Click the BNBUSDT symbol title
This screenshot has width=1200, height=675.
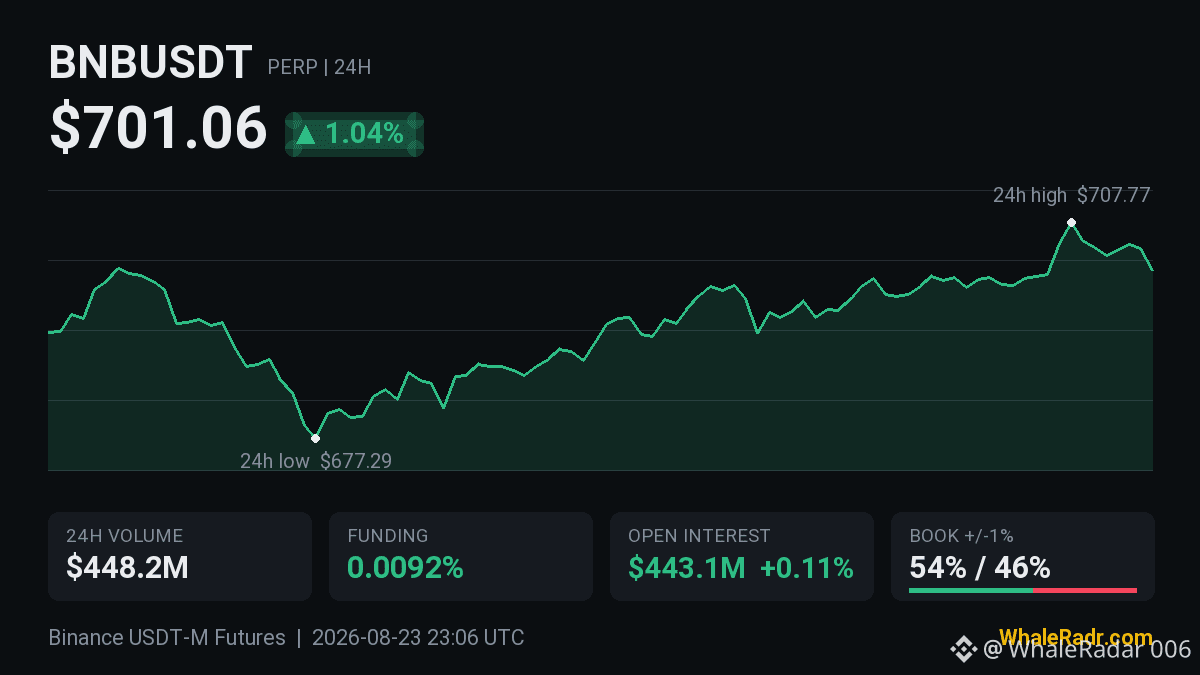click(150, 64)
